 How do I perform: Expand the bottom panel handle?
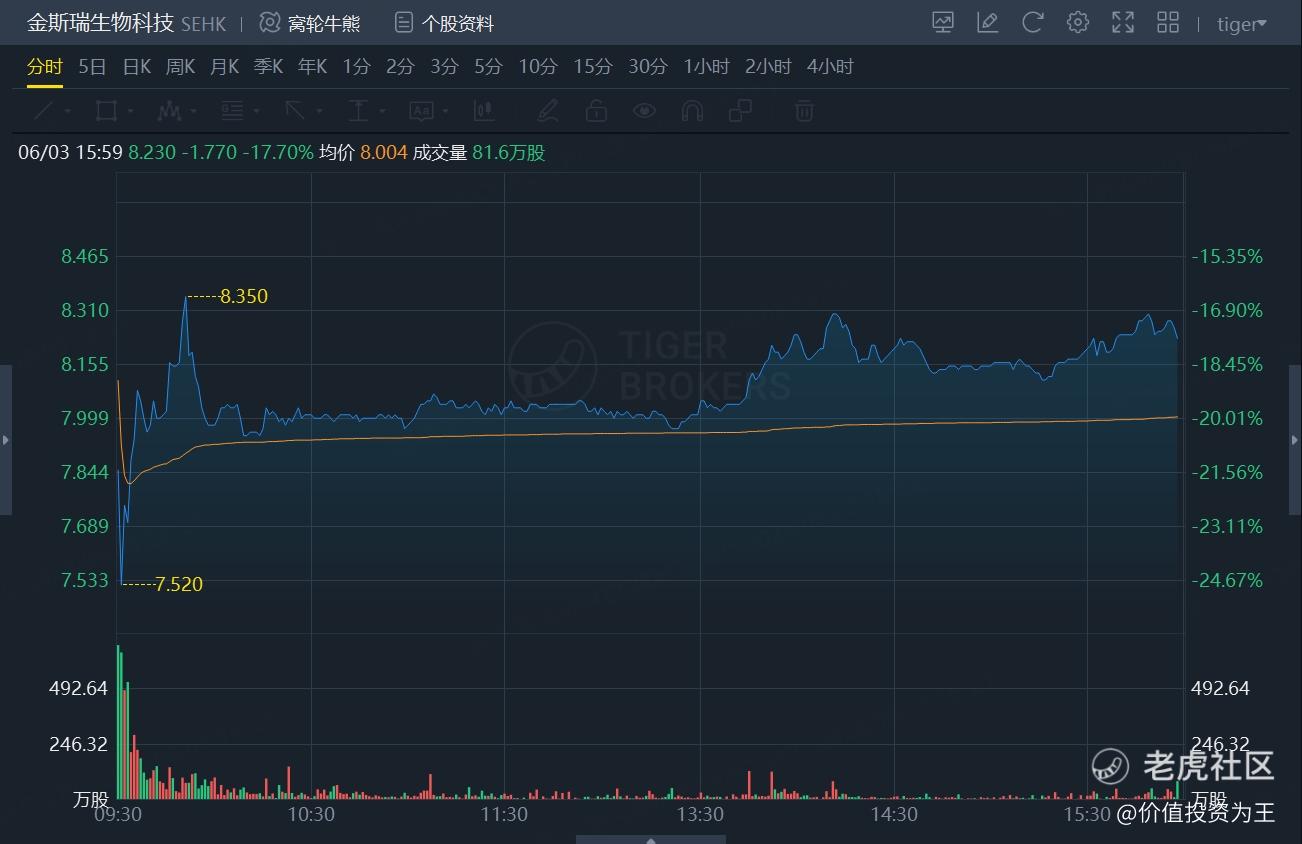(x=651, y=840)
